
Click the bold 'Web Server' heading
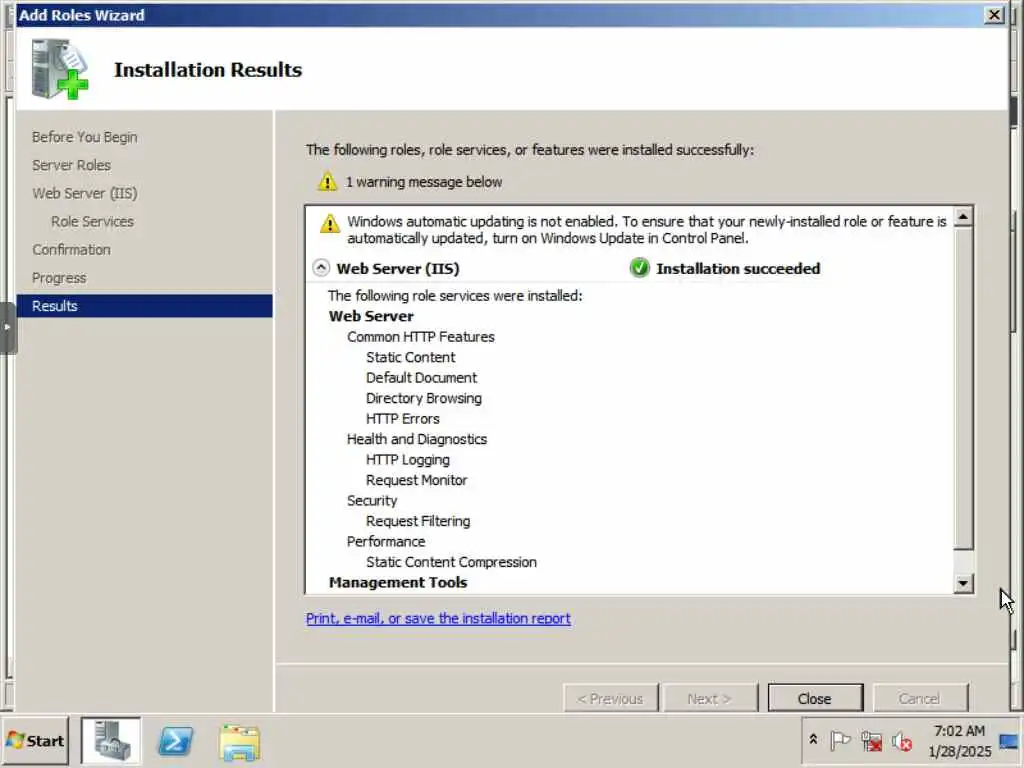coord(371,316)
